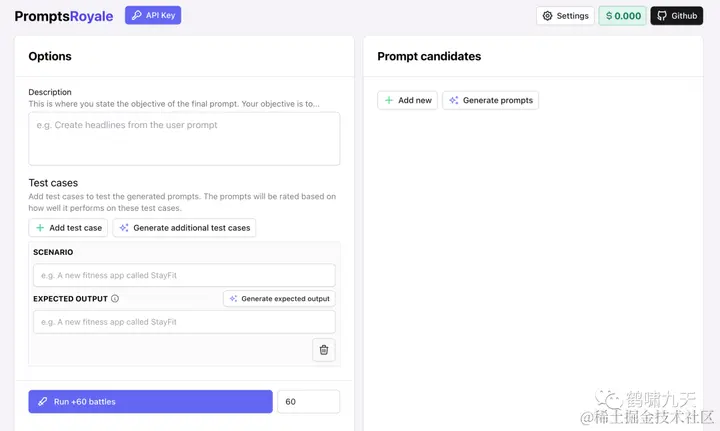Click the Run +60 battles button
This screenshot has height=431, width=720.
click(x=151, y=402)
